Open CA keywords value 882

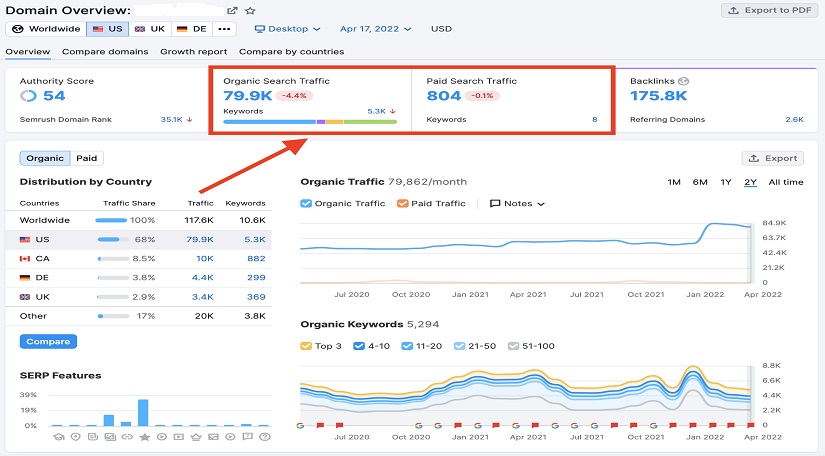point(256,259)
